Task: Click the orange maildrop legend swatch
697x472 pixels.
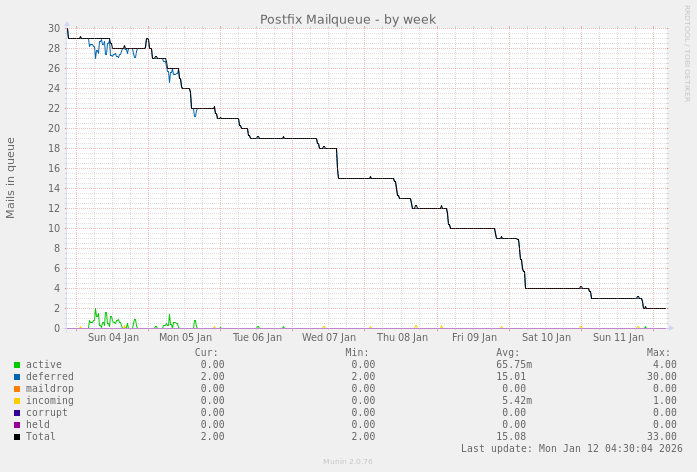Action: [17, 389]
